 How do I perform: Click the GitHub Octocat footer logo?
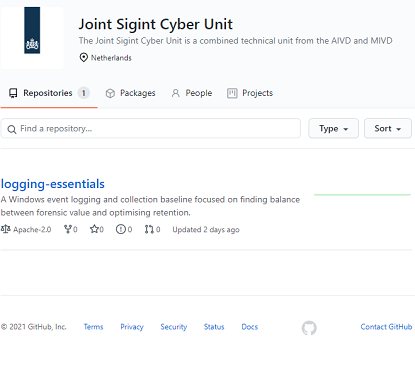pyautogui.click(x=309, y=328)
